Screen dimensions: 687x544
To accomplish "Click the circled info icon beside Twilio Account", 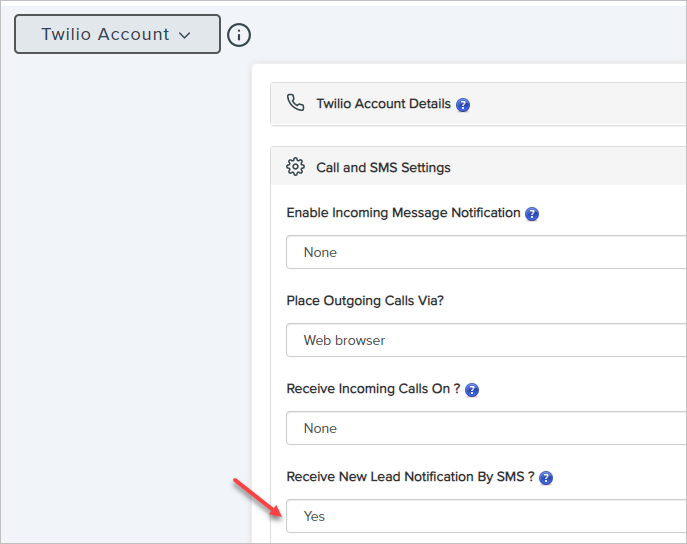I will pos(239,35).
